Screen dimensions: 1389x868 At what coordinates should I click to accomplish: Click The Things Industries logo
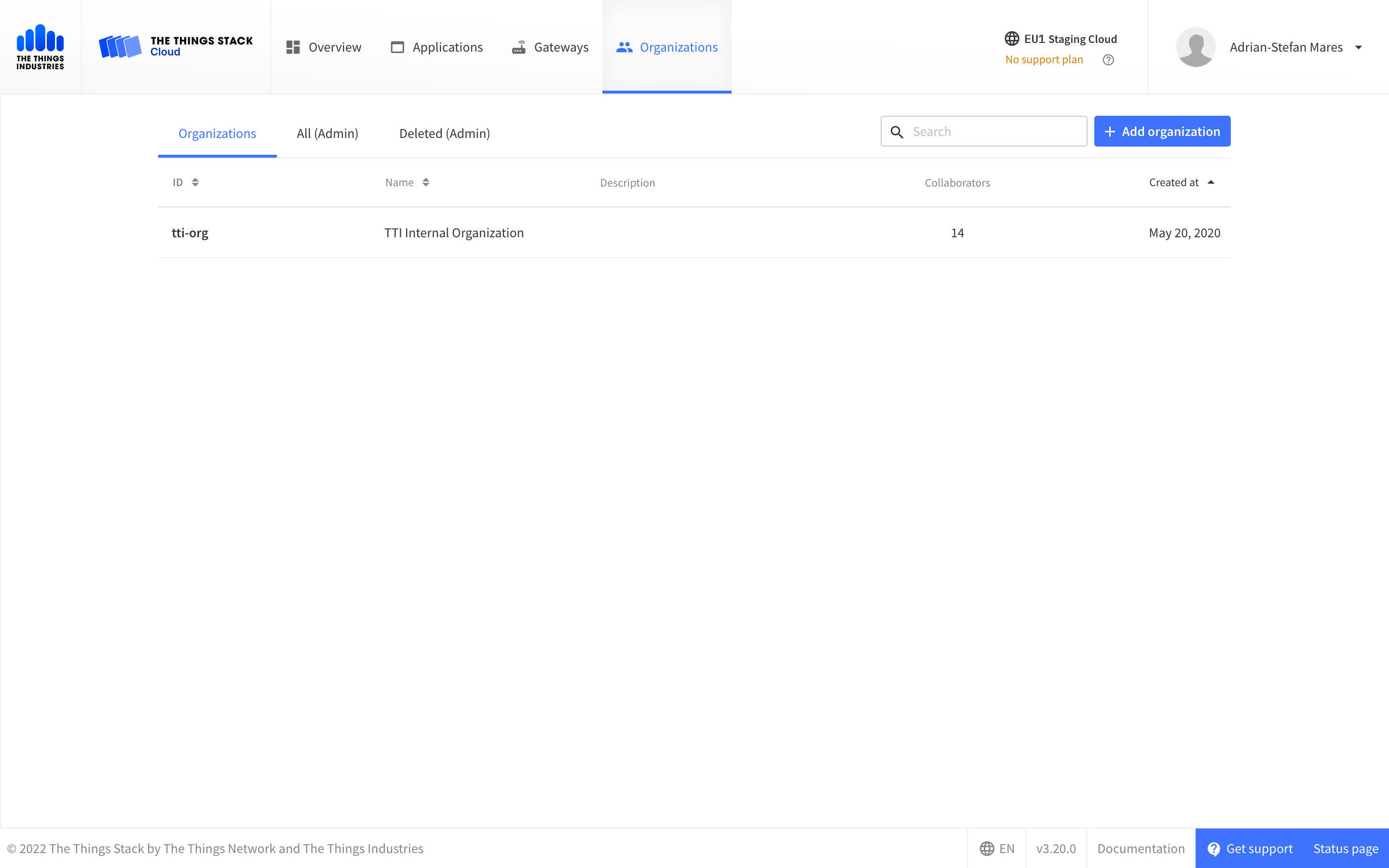(x=40, y=46)
